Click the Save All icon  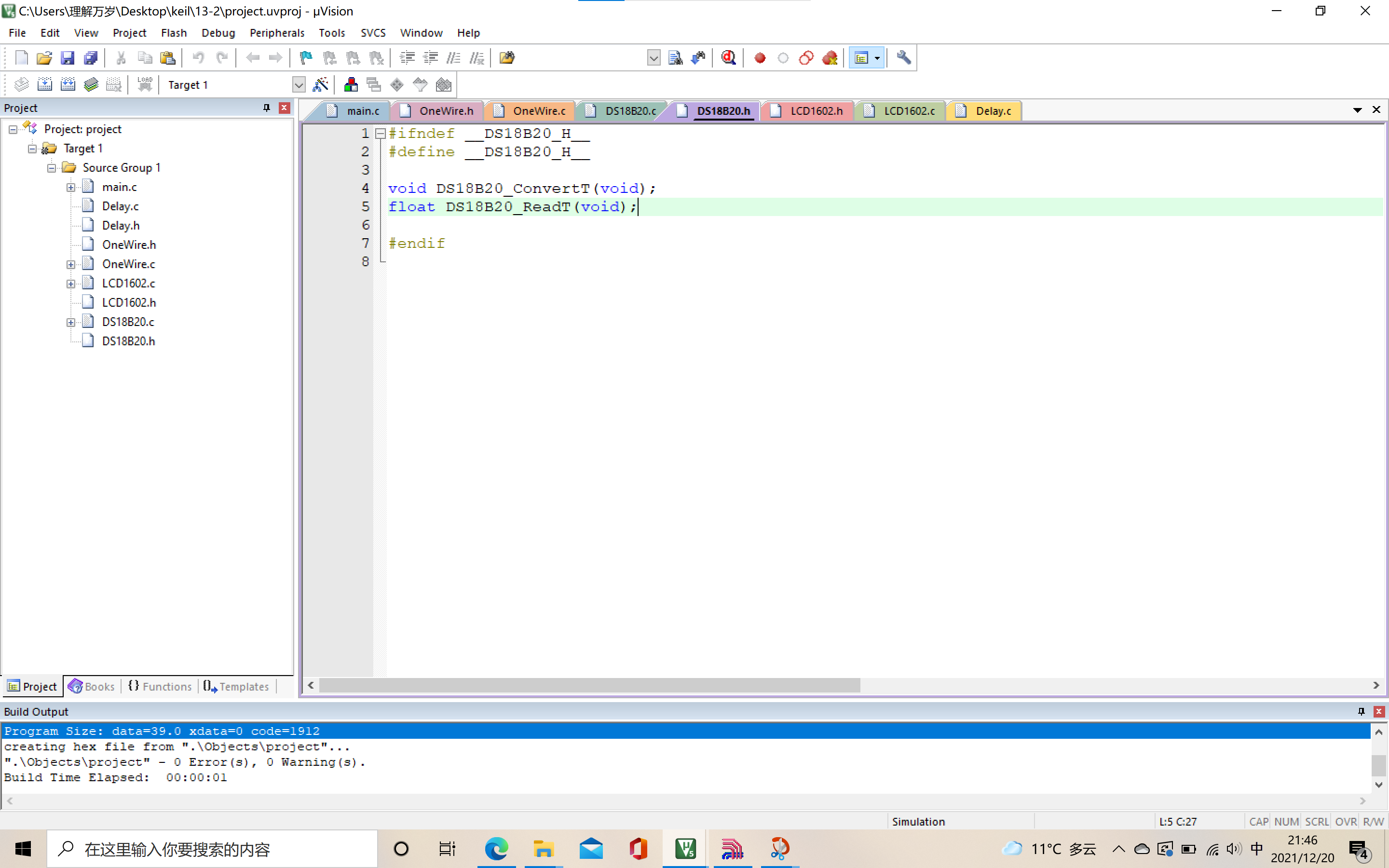pos(91,57)
